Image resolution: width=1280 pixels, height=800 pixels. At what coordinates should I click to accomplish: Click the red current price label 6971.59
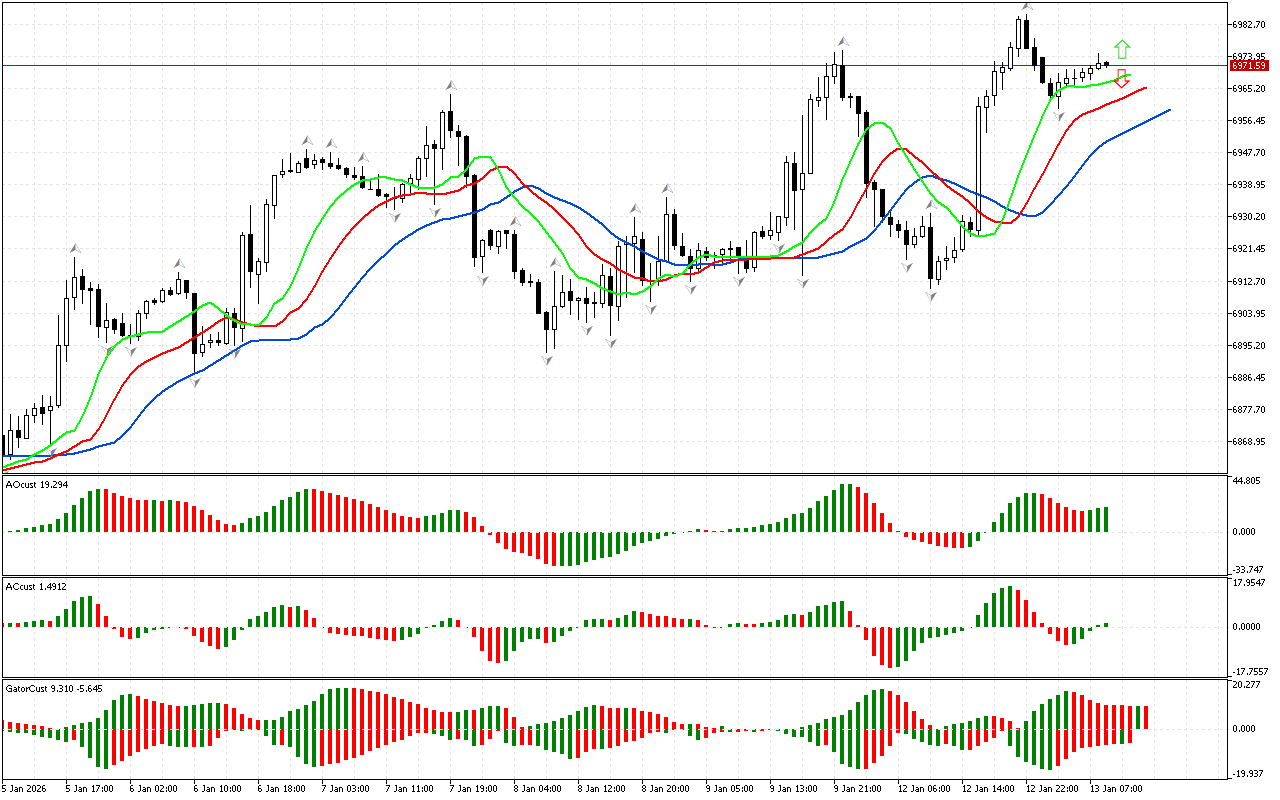coord(1250,65)
